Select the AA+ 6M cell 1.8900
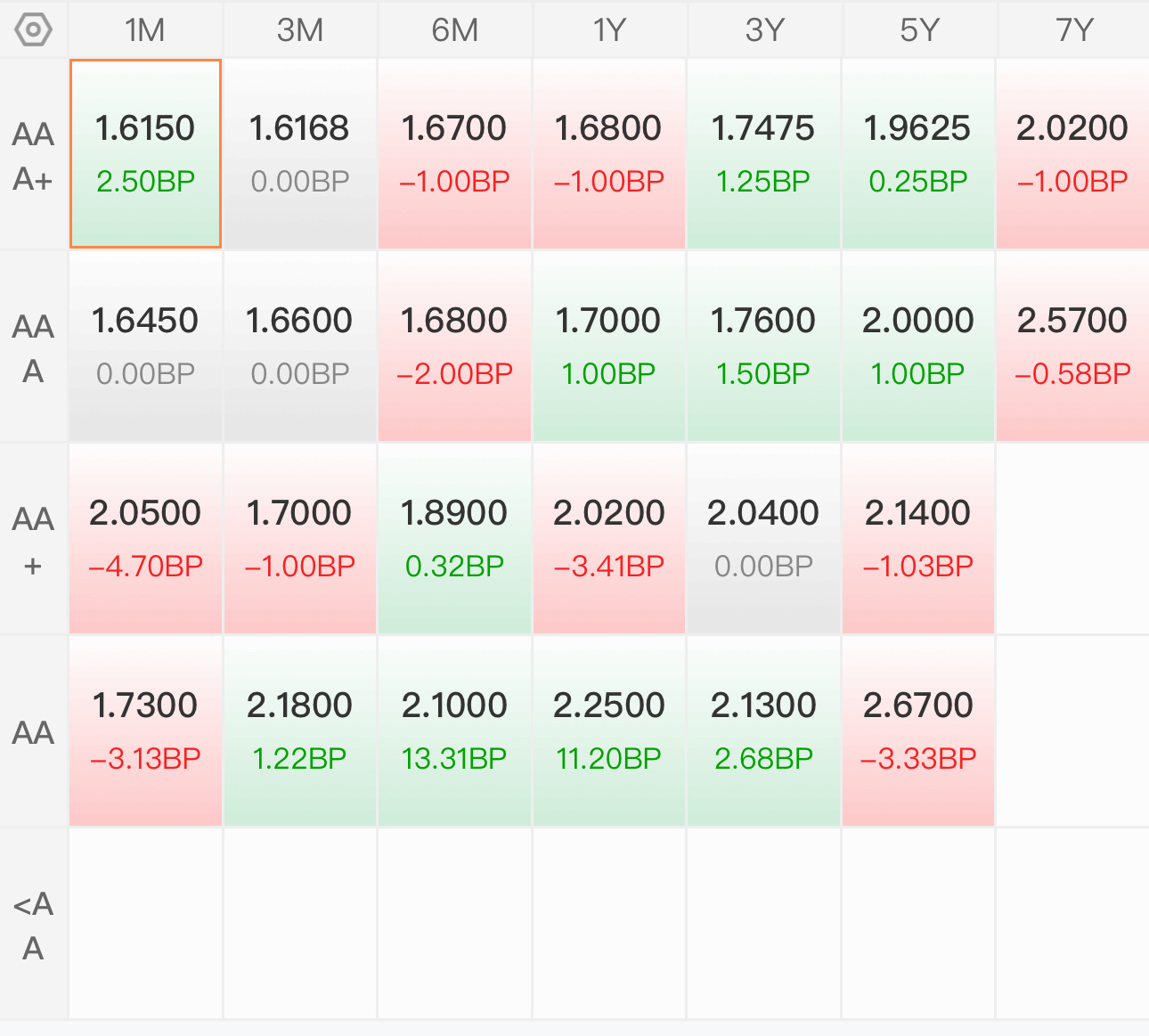The width and height of the screenshot is (1149, 1036). pos(454,539)
